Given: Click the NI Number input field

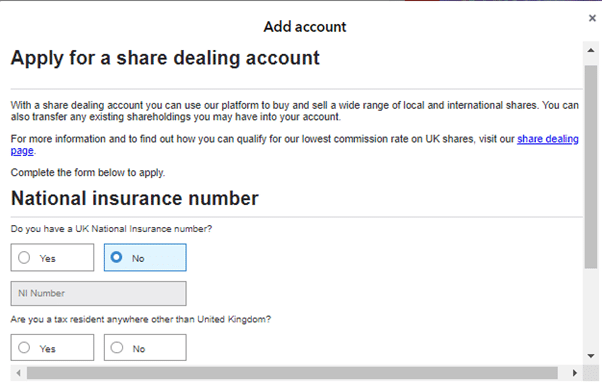Looking at the screenshot, I should 99,293.
